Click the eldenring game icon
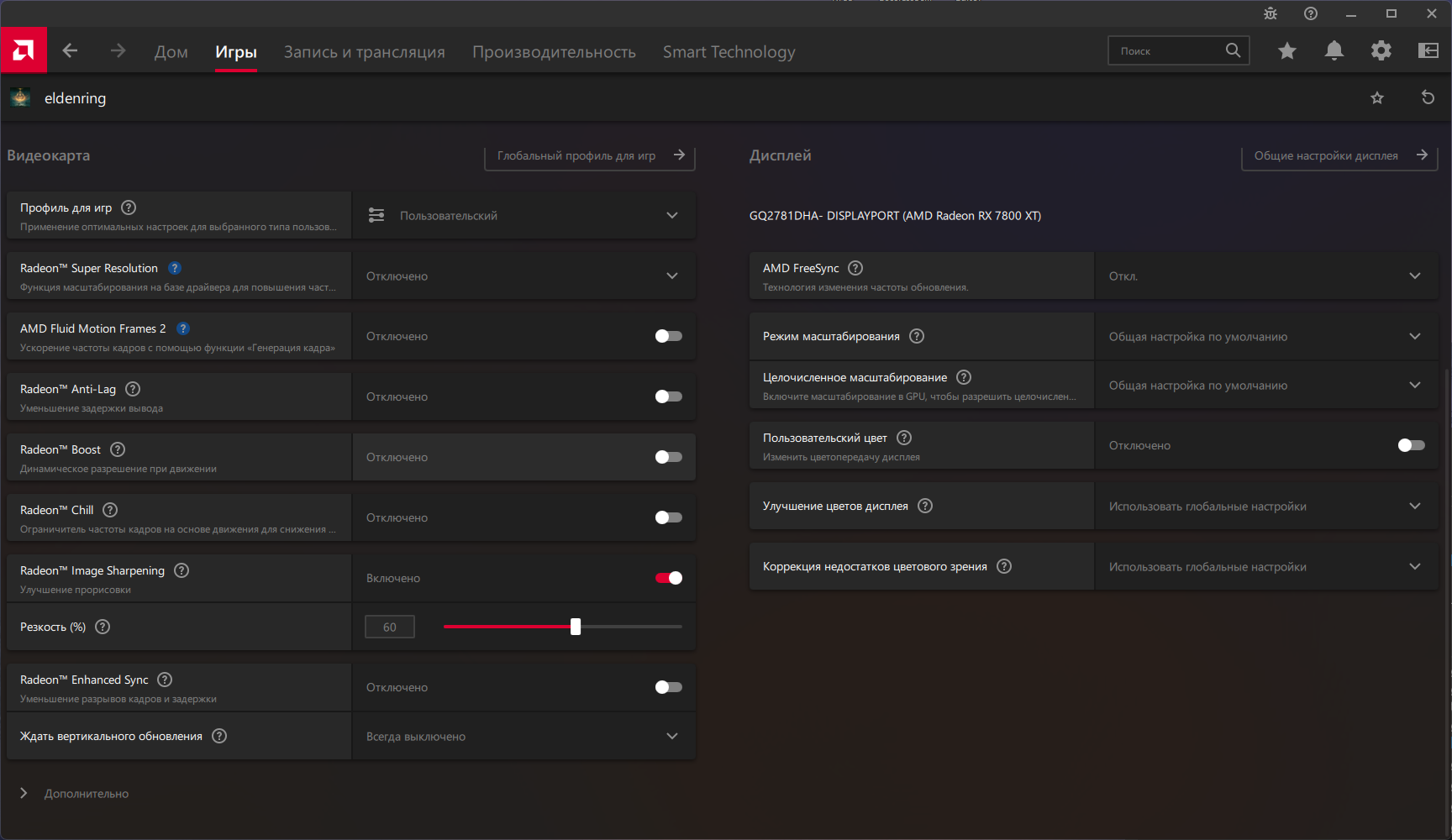The width and height of the screenshot is (1452, 840). 20,97
